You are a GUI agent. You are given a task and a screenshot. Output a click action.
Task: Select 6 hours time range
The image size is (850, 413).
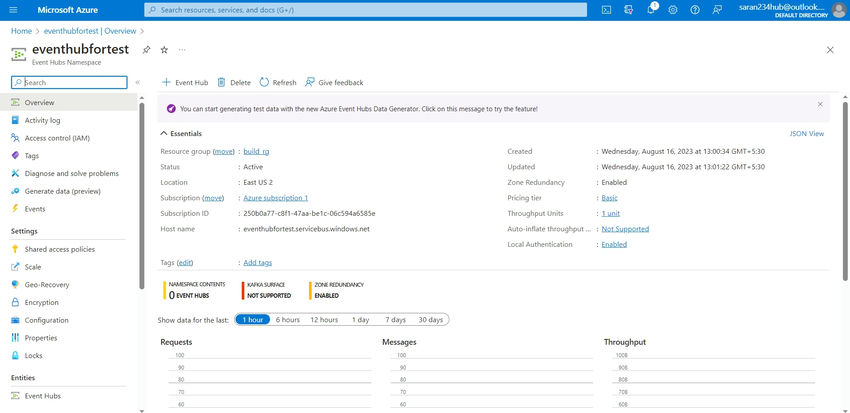pyautogui.click(x=288, y=320)
